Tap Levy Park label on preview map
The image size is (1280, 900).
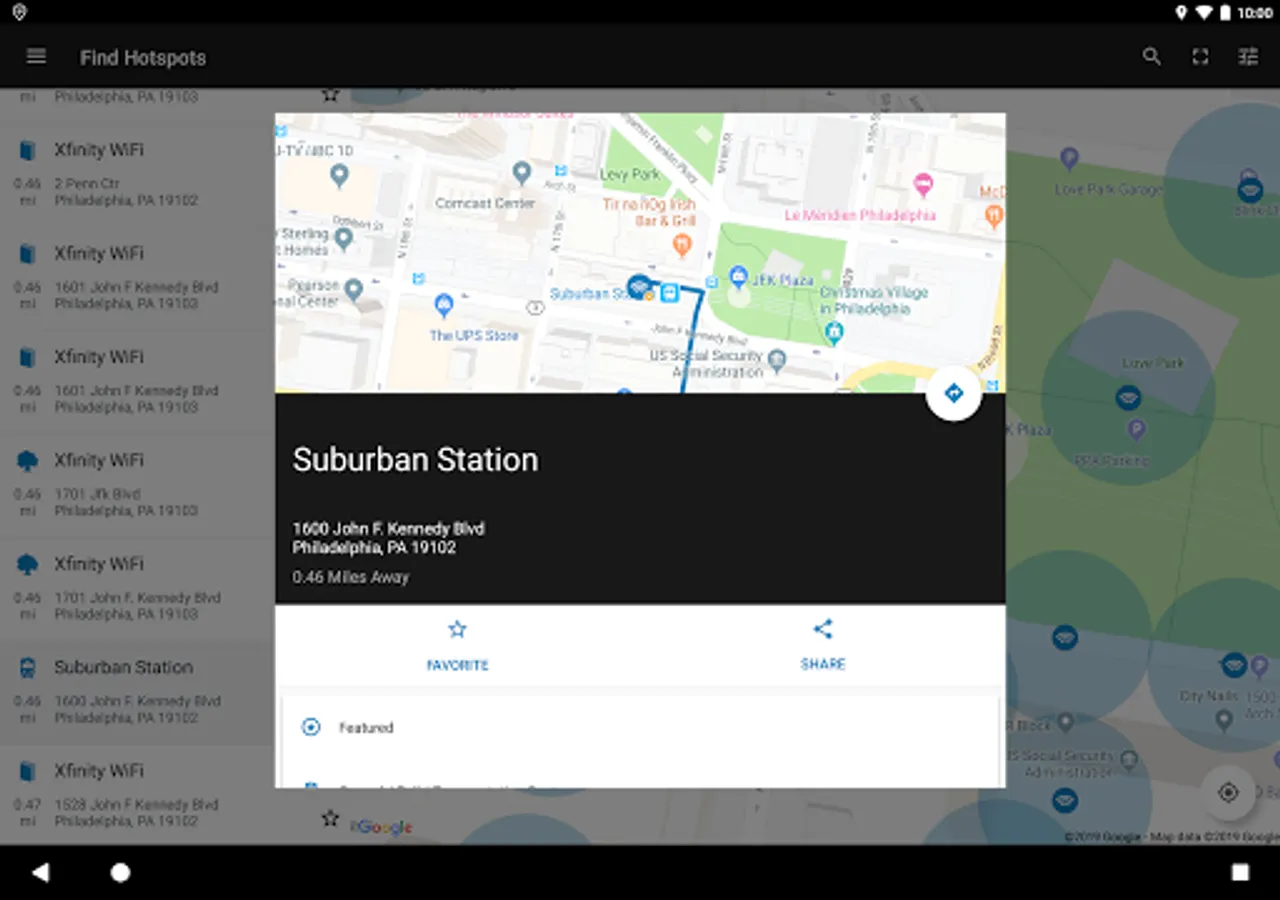click(630, 174)
